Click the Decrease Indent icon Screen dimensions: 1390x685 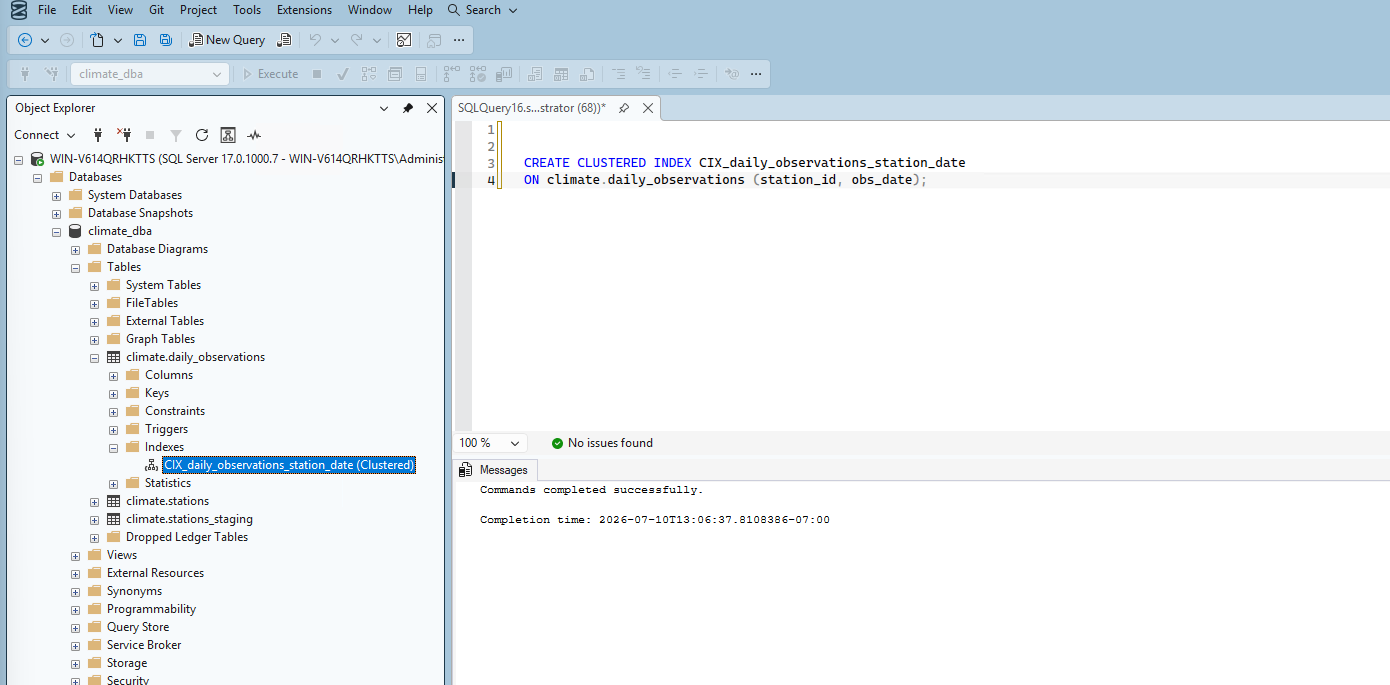point(675,74)
